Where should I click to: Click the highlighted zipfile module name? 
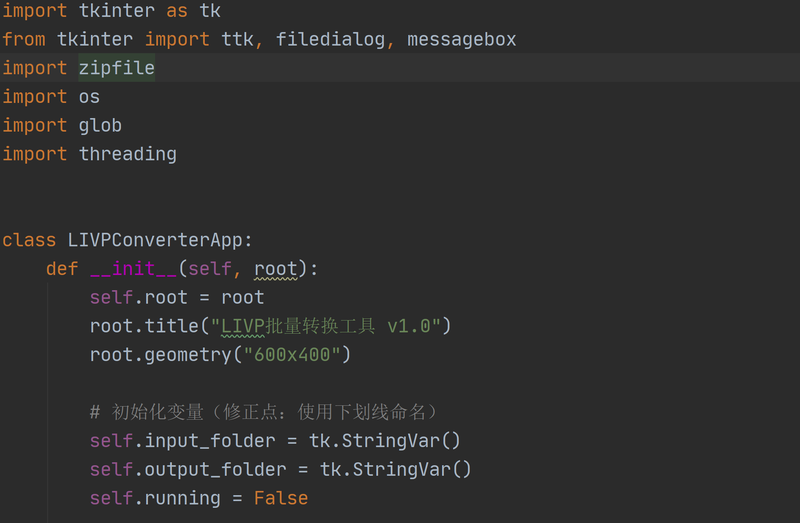click(117, 68)
